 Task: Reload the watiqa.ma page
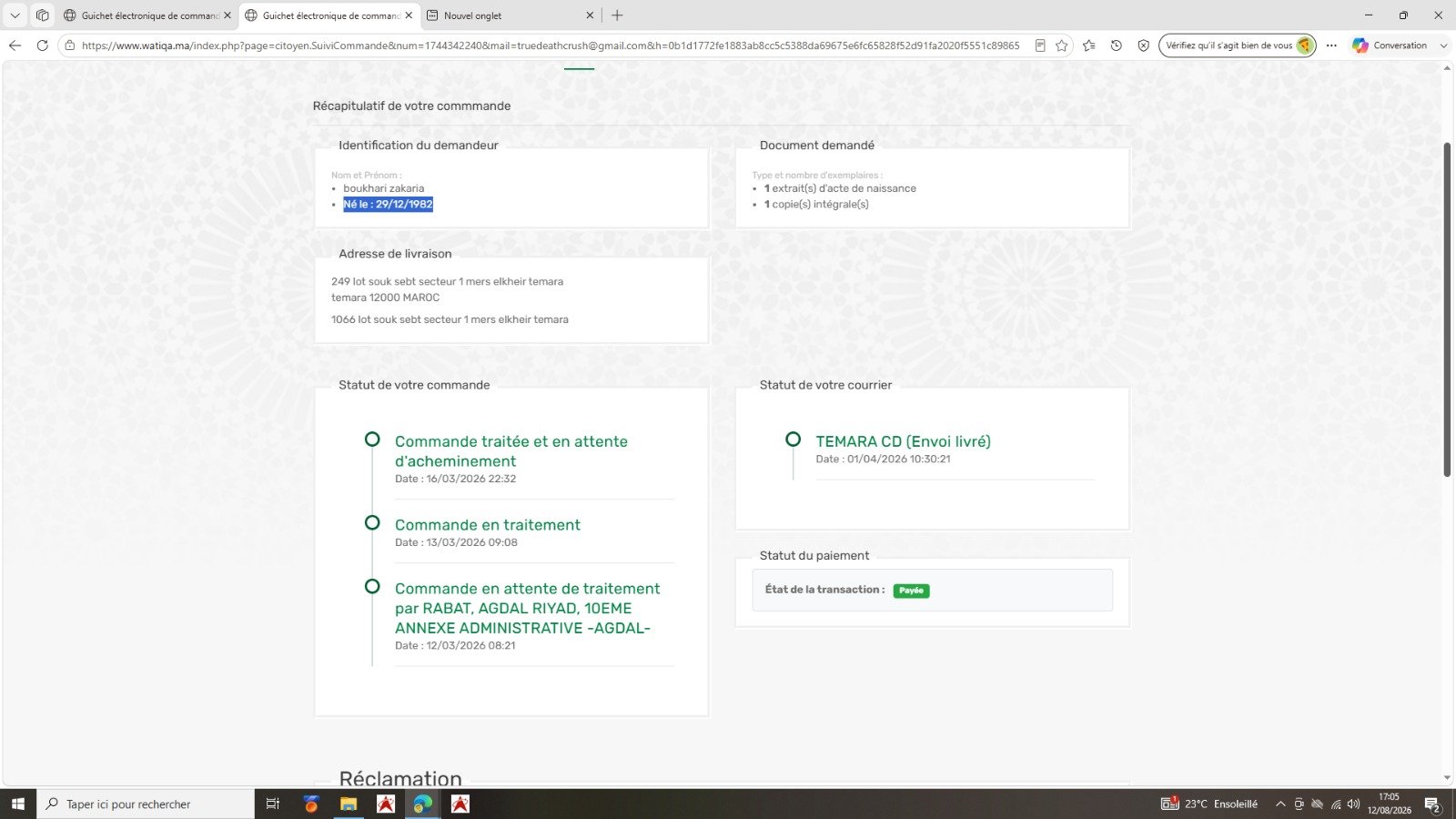click(x=42, y=45)
